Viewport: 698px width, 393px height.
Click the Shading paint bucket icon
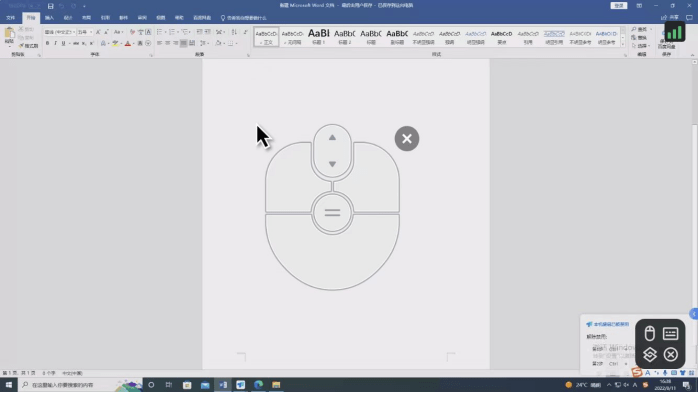click(218, 43)
